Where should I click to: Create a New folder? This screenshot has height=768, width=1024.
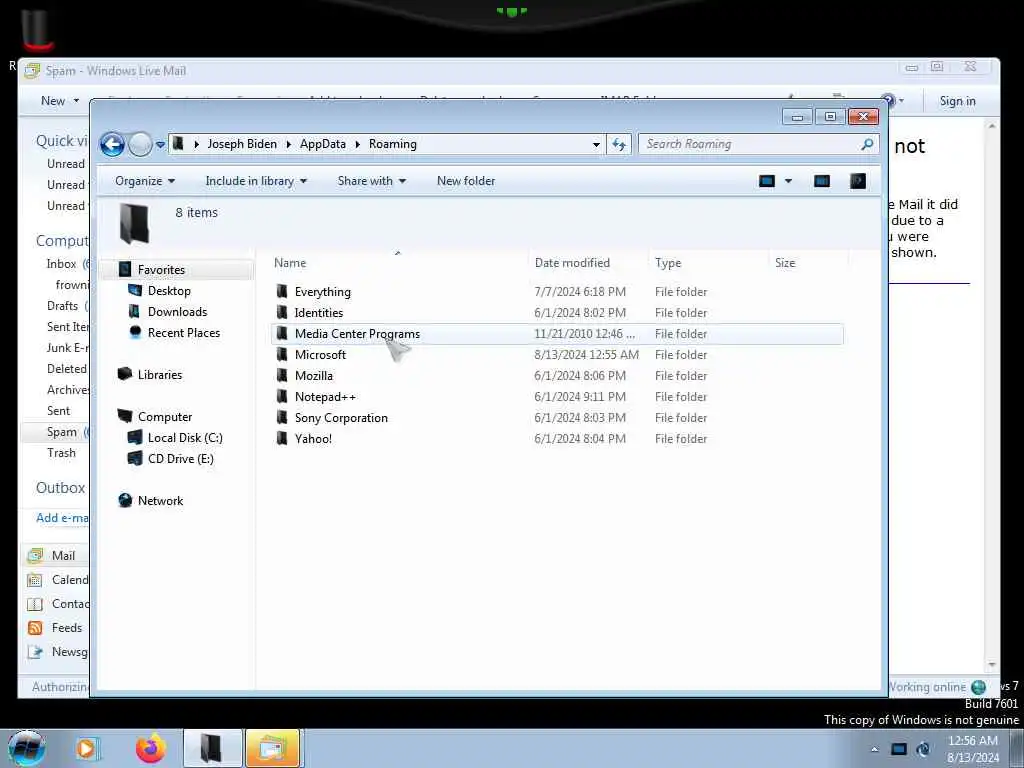[466, 181]
